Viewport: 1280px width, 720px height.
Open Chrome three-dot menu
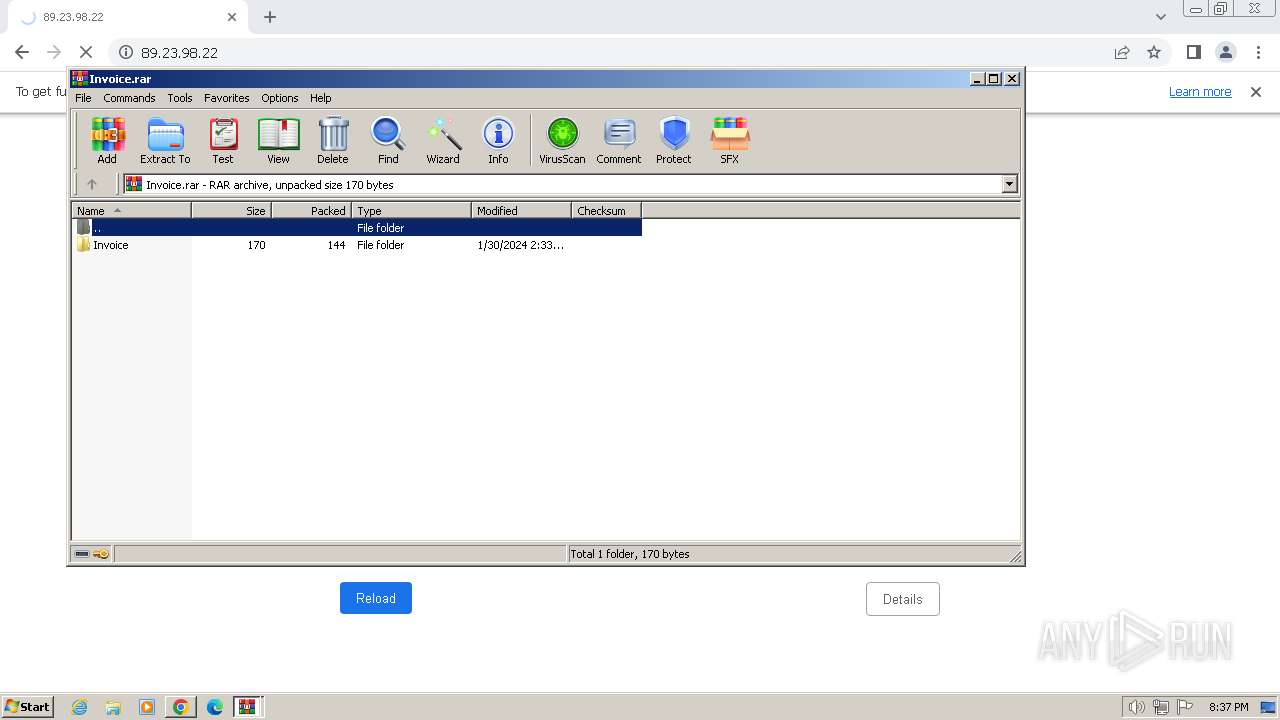[1258, 52]
